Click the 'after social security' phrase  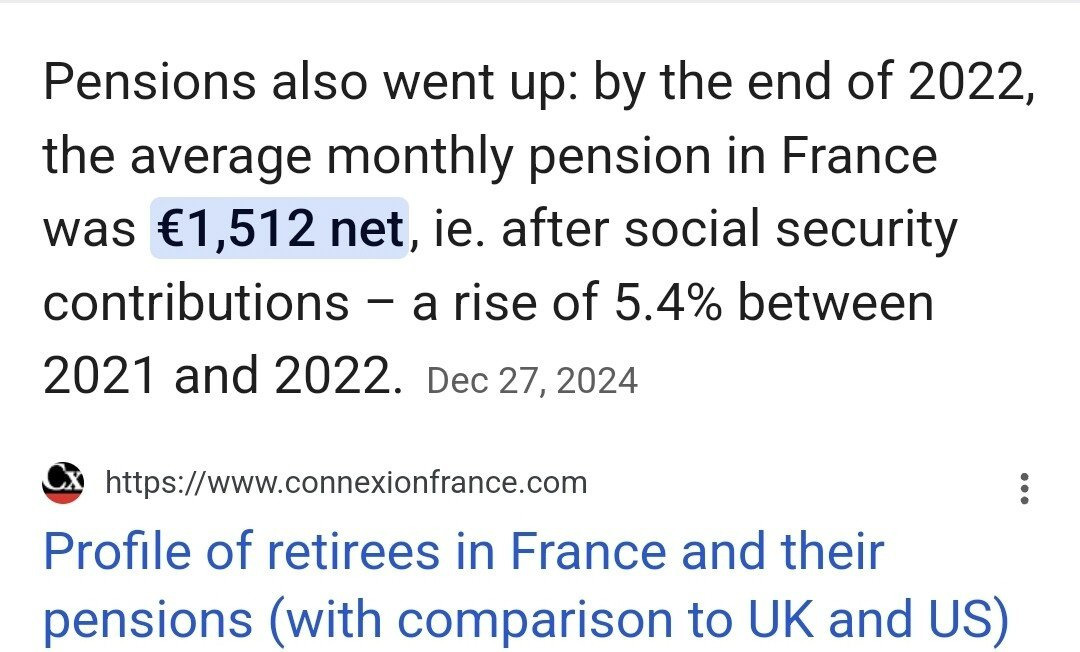729,229
